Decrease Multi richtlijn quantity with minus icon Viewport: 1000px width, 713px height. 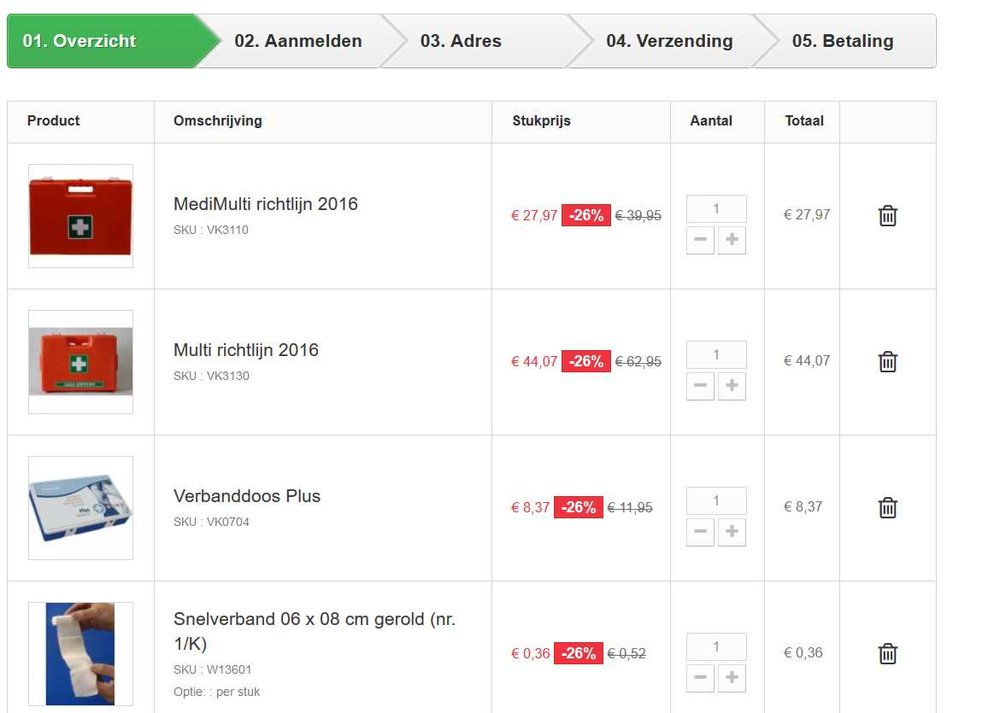(x=699, y=386)
